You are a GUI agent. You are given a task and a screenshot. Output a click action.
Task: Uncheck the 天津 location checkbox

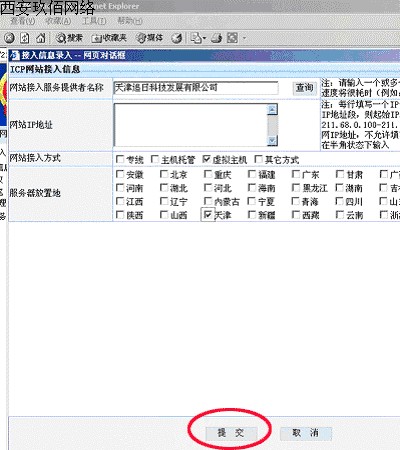[x=208, y=215]
